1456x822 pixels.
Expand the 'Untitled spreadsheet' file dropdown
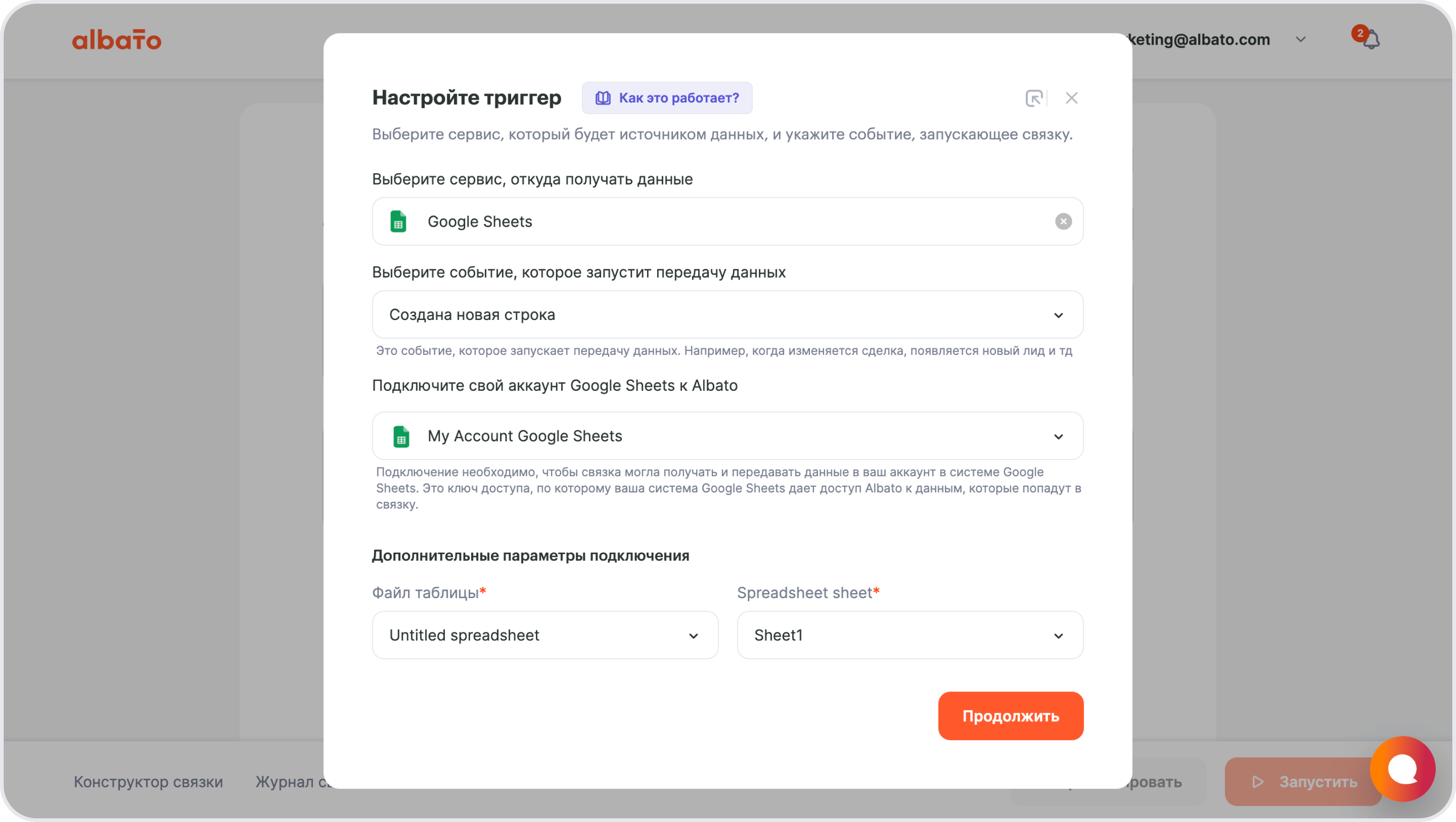tap(694, 635)
